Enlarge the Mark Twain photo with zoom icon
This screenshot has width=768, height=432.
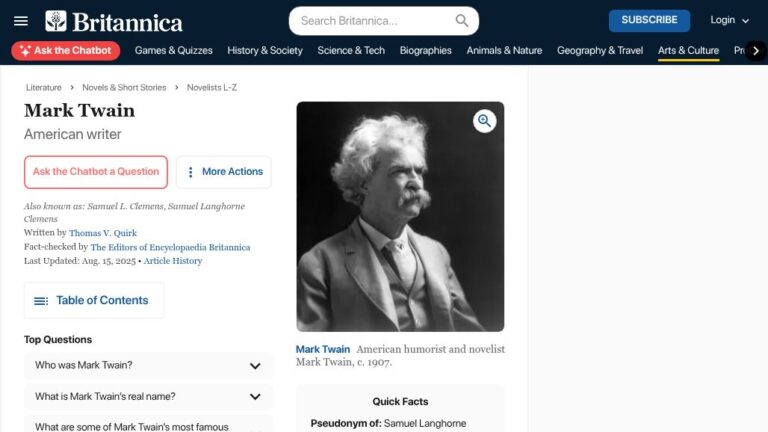484,120
